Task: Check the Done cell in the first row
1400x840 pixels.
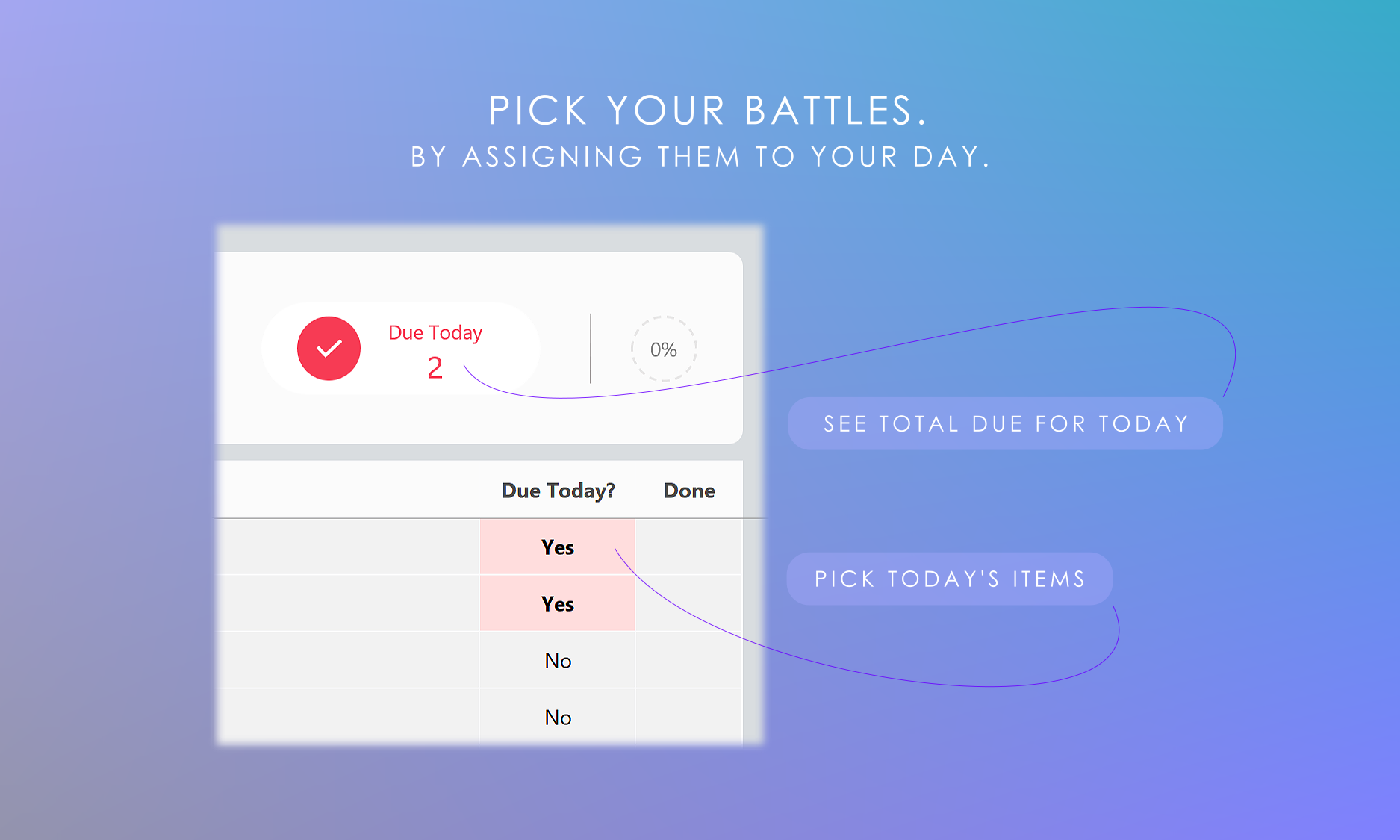Action: [x=688, y=547]
